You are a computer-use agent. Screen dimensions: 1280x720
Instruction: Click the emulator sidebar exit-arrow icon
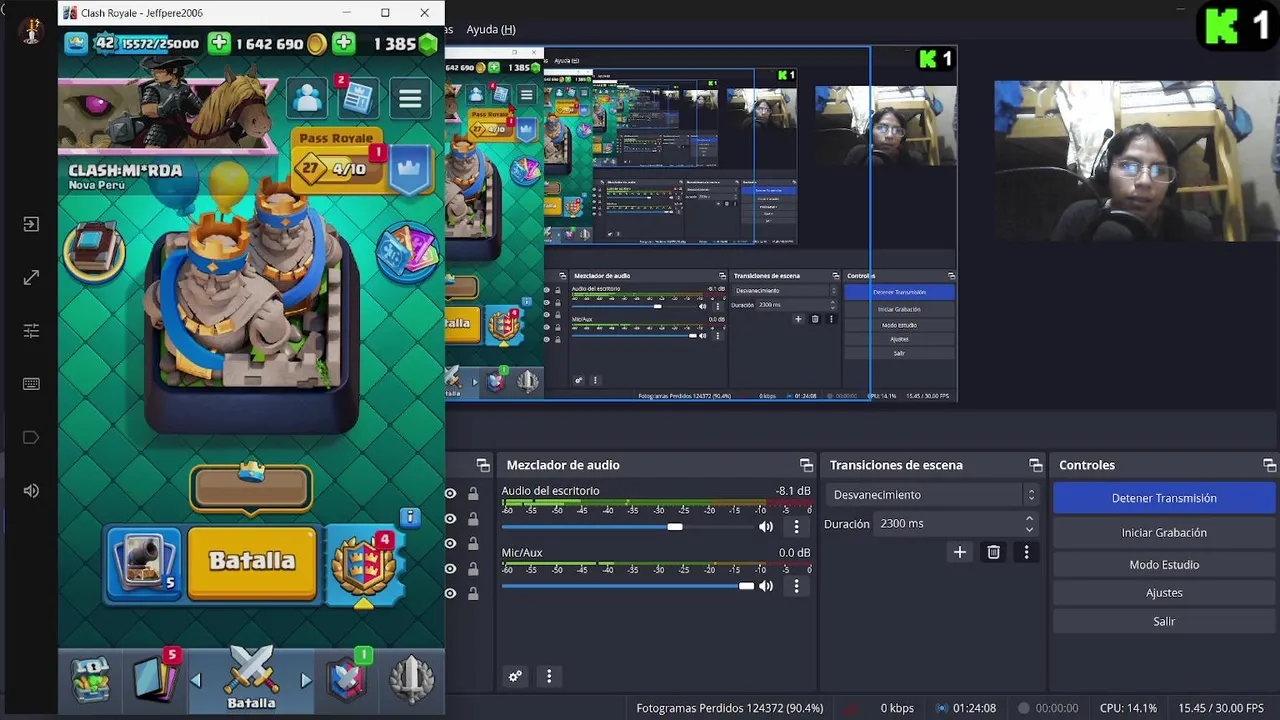pos(31,224)
